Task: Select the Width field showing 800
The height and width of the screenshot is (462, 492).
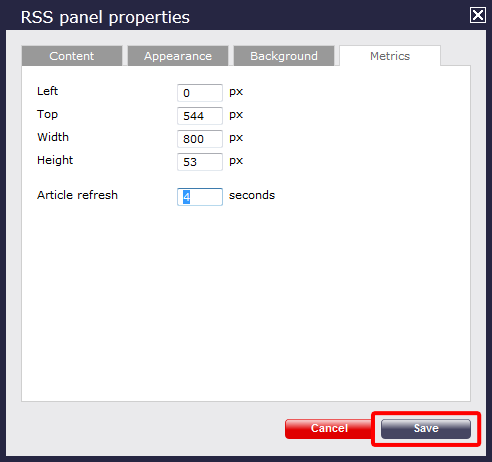Action: click(x=200, y=139)
